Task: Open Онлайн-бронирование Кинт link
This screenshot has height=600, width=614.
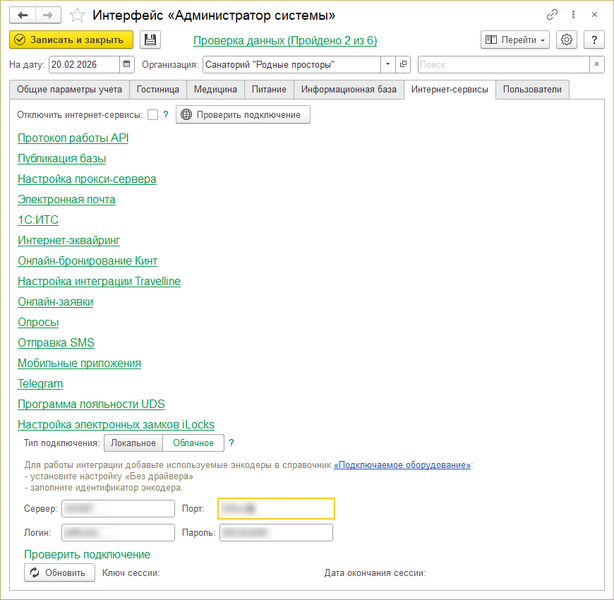Action: [88, 261]
